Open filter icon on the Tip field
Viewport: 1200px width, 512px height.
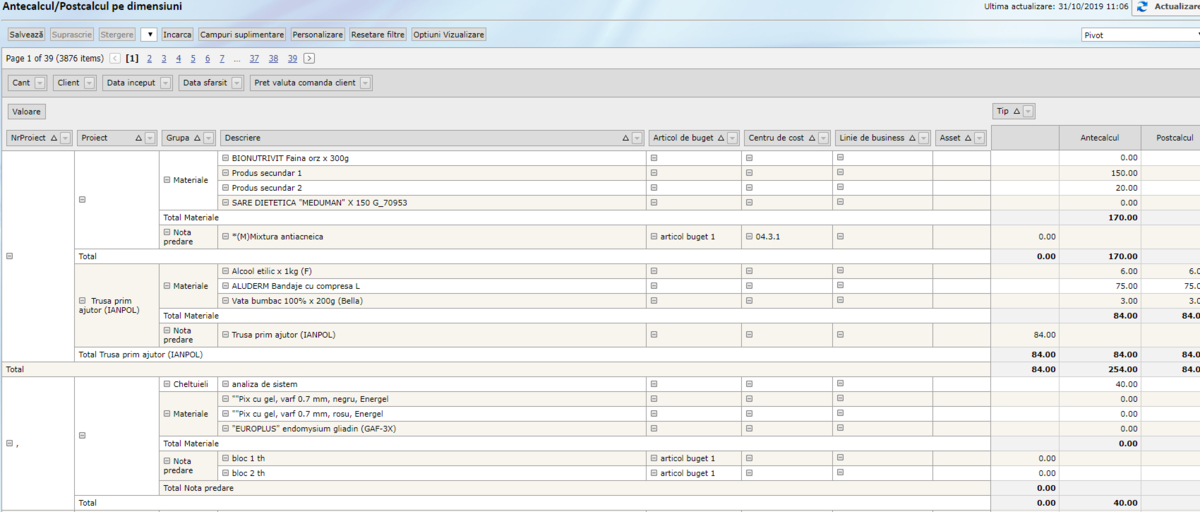point(1028,111)
